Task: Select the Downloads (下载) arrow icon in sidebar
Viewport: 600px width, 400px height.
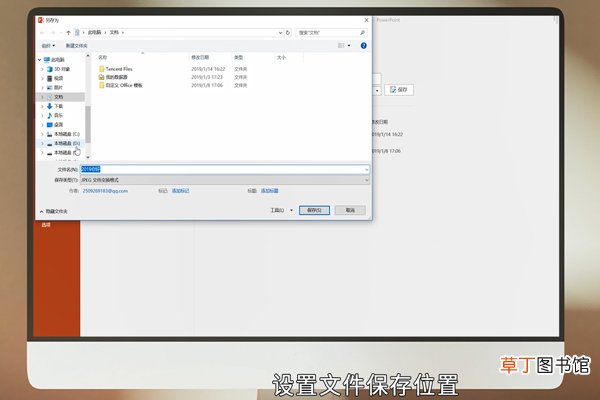Action: pyautogui.click(x=49, y=106)
